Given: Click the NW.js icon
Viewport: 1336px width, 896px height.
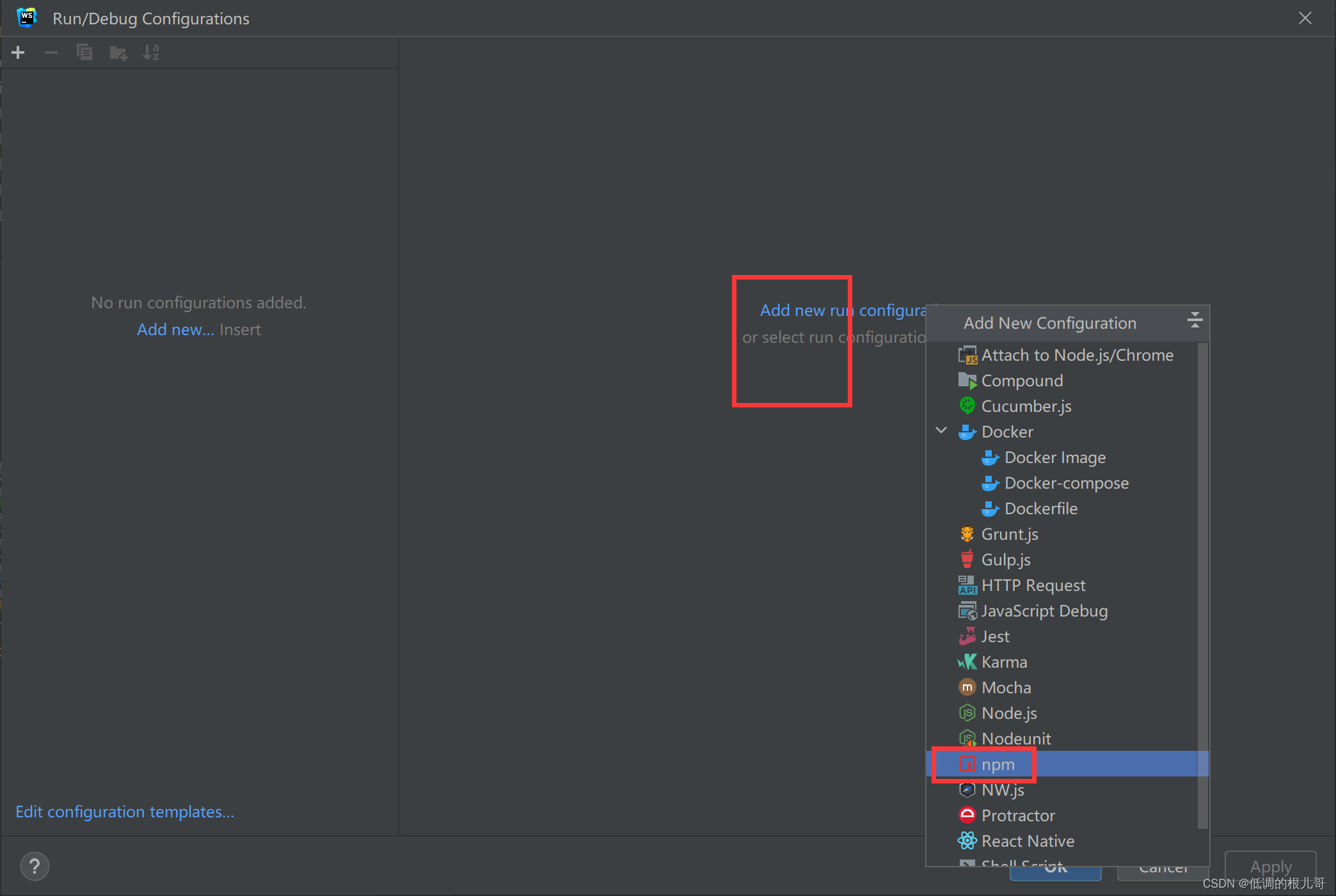Looking at the screenshot, I should (x=967, y=790).
